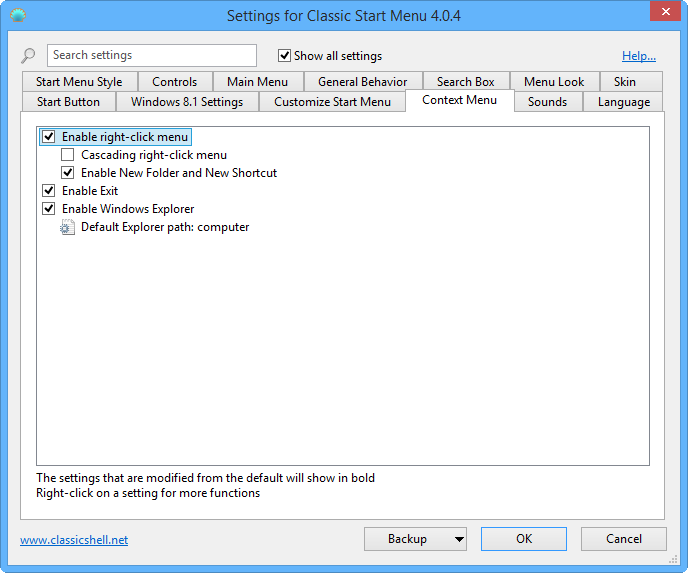Click the OK button
This screenshot has height=573, width=688.
pos(524,539)
